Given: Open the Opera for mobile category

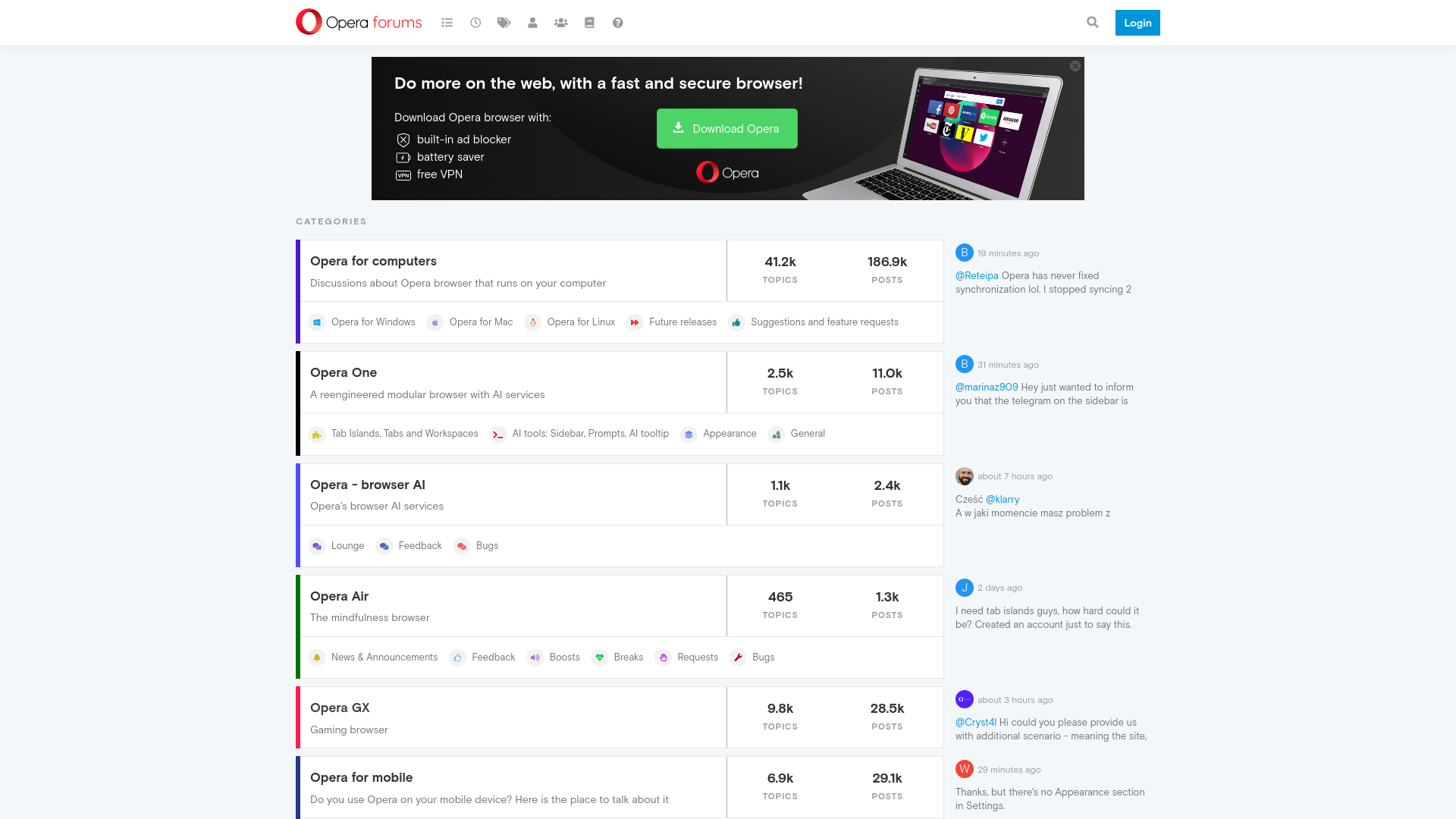Looking at the screenshot, I should click(362, 777).
